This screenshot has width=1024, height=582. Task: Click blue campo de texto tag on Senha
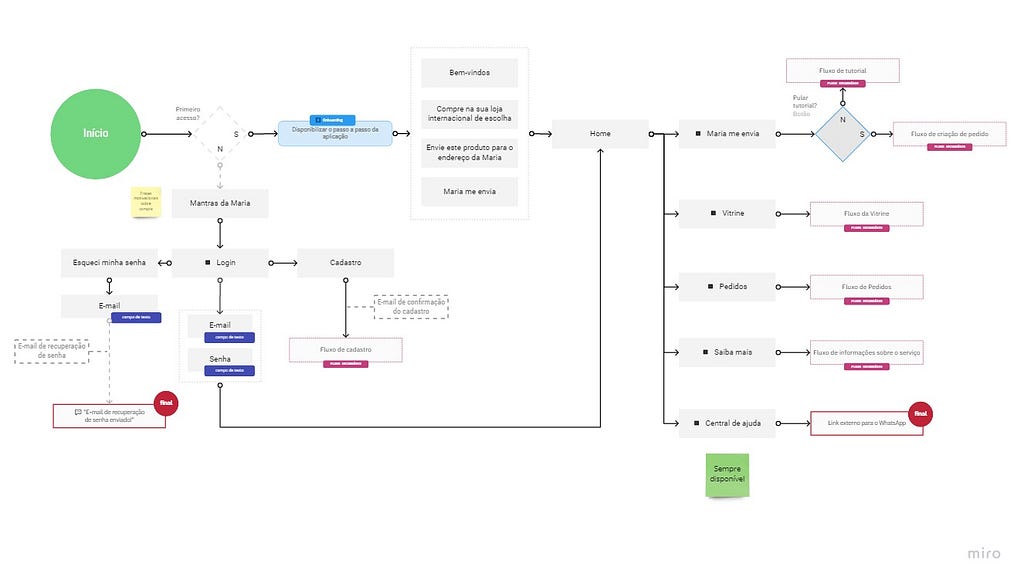tap(229, 371)
